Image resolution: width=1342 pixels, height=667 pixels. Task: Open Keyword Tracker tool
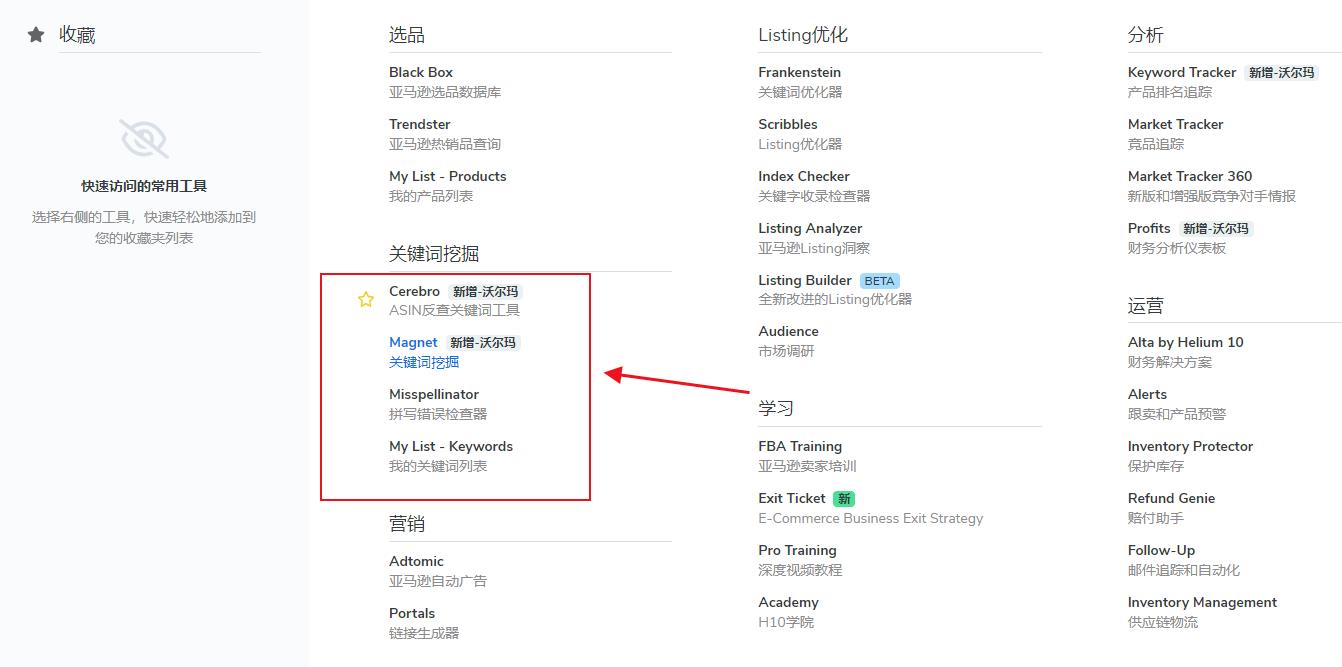tap(1182, 73)
